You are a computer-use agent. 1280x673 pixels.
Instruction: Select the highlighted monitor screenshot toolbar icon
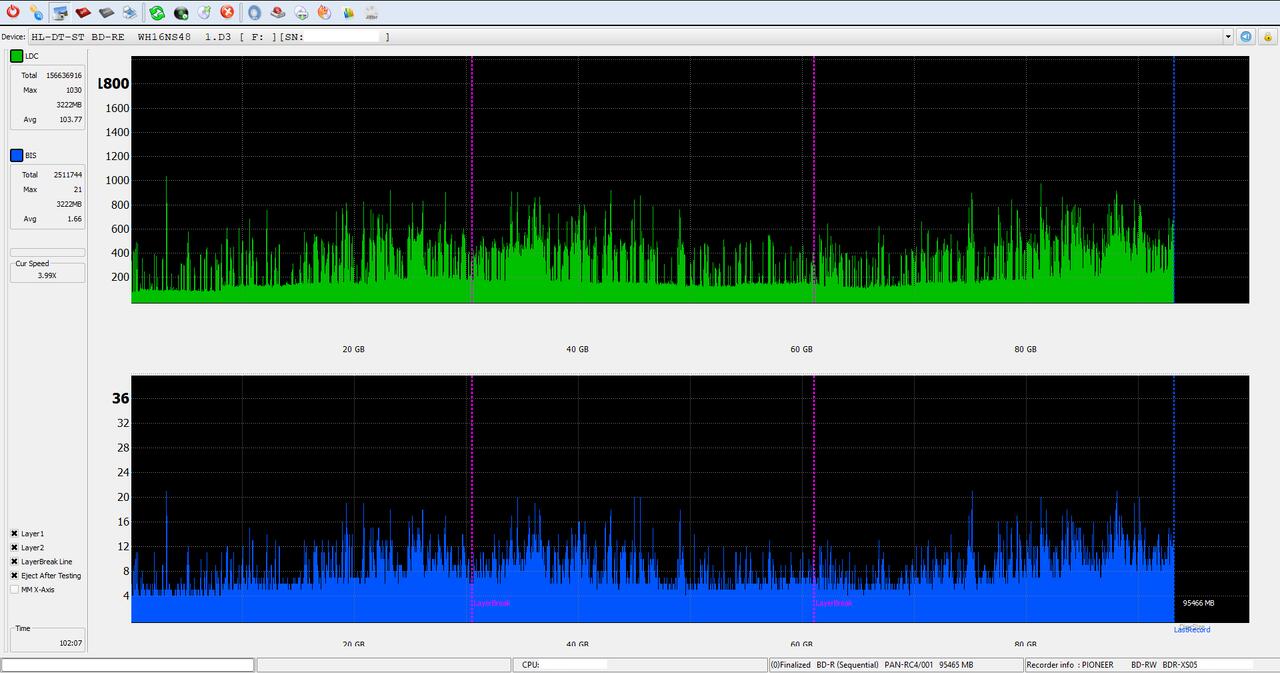[x=60, y=13]
